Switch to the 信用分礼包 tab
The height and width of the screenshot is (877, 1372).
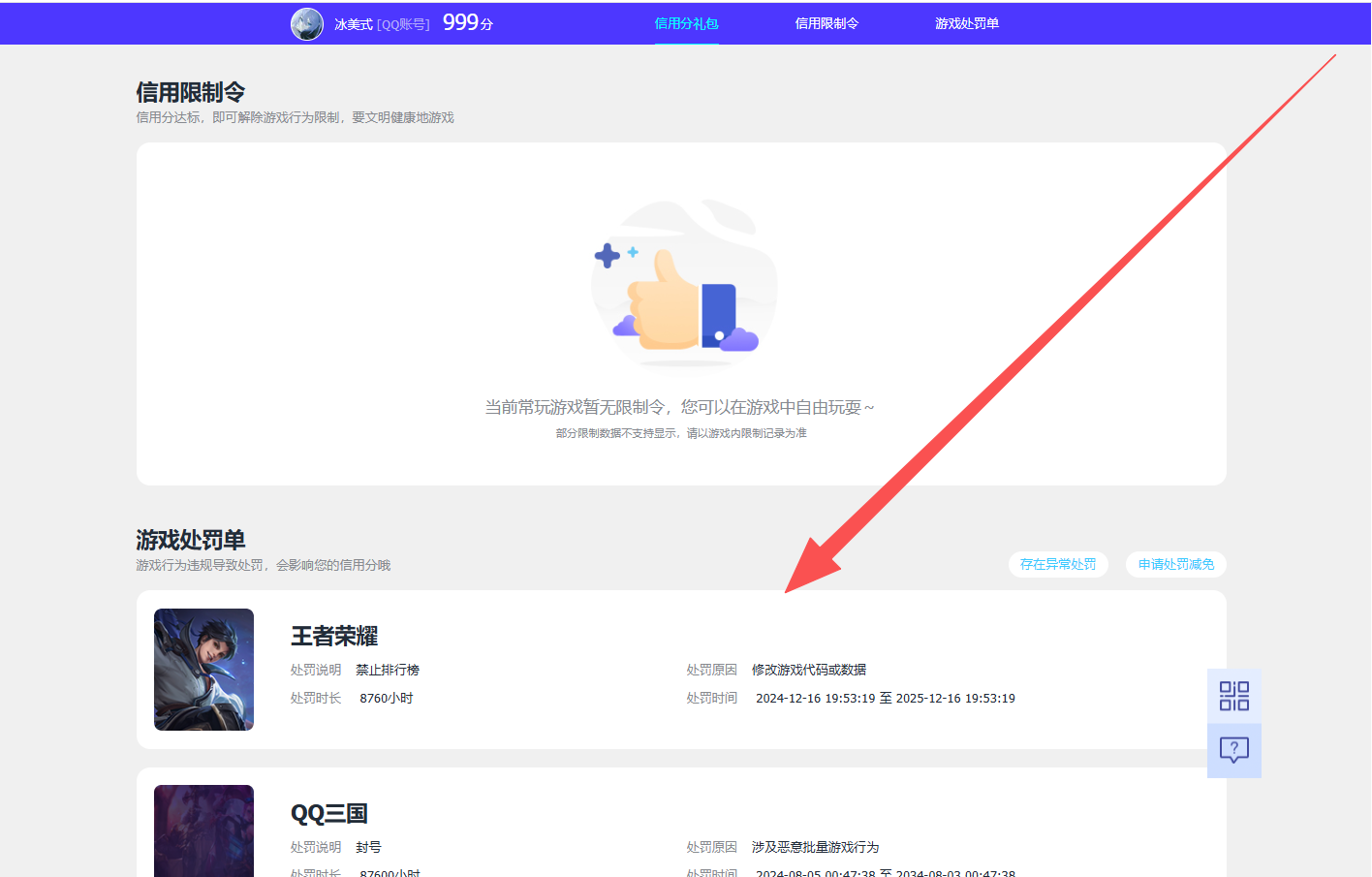[687, 20]
